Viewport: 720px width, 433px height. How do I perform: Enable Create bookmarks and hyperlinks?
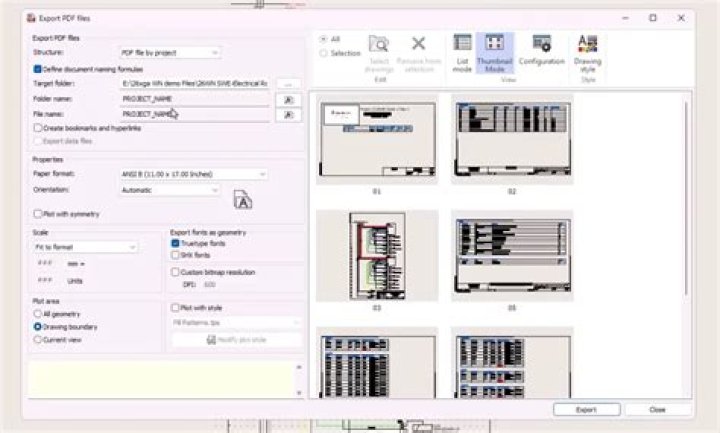coord(38,128)
